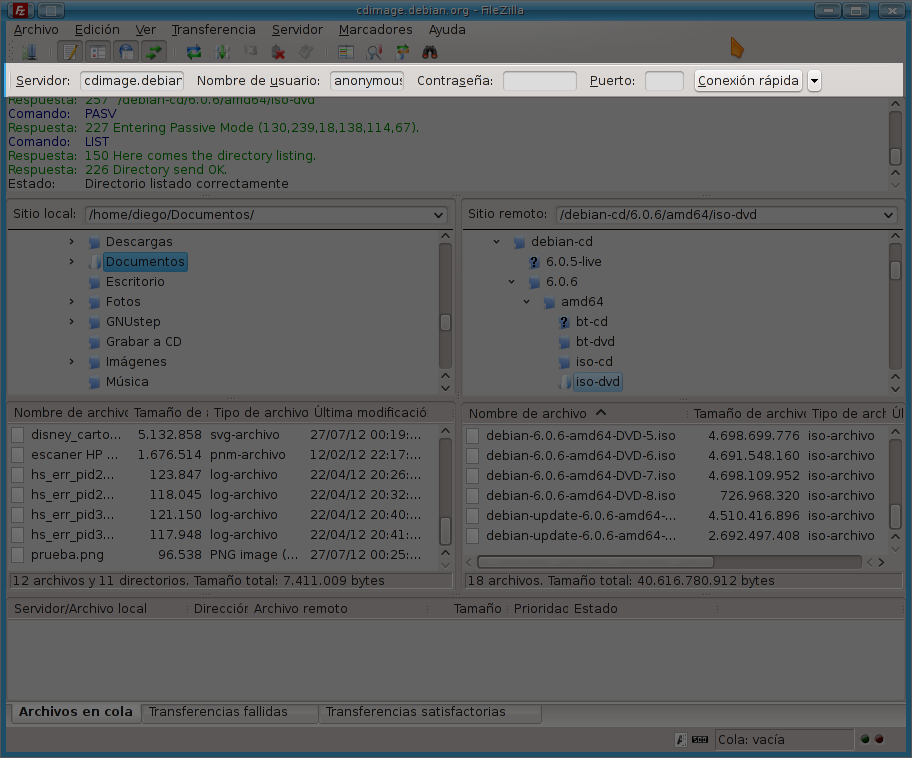Open the quick connect history dropdown

pyautogui.click(x=814, y=80)
